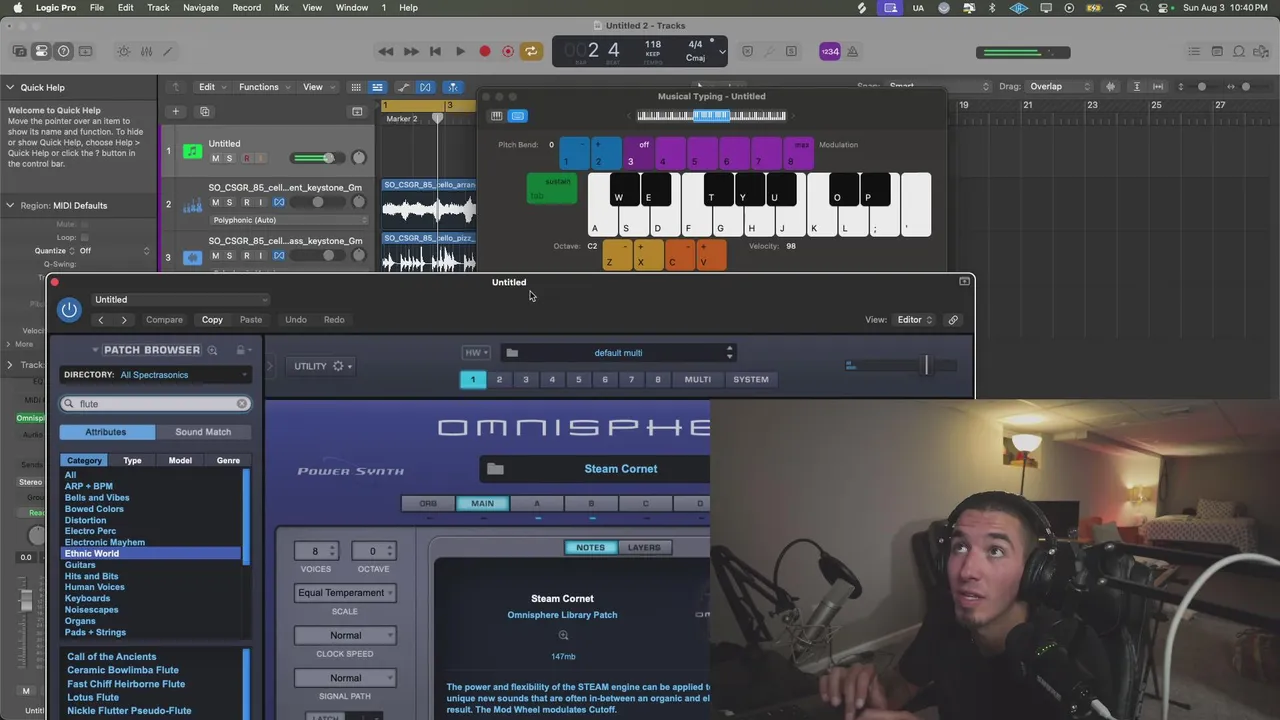Adjust the Omnisphere master volume slider

(926, 365)
